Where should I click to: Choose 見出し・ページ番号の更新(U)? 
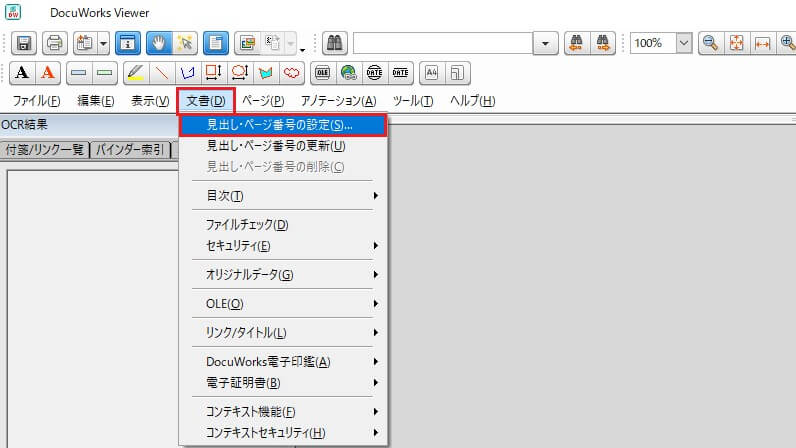(283, 146)
